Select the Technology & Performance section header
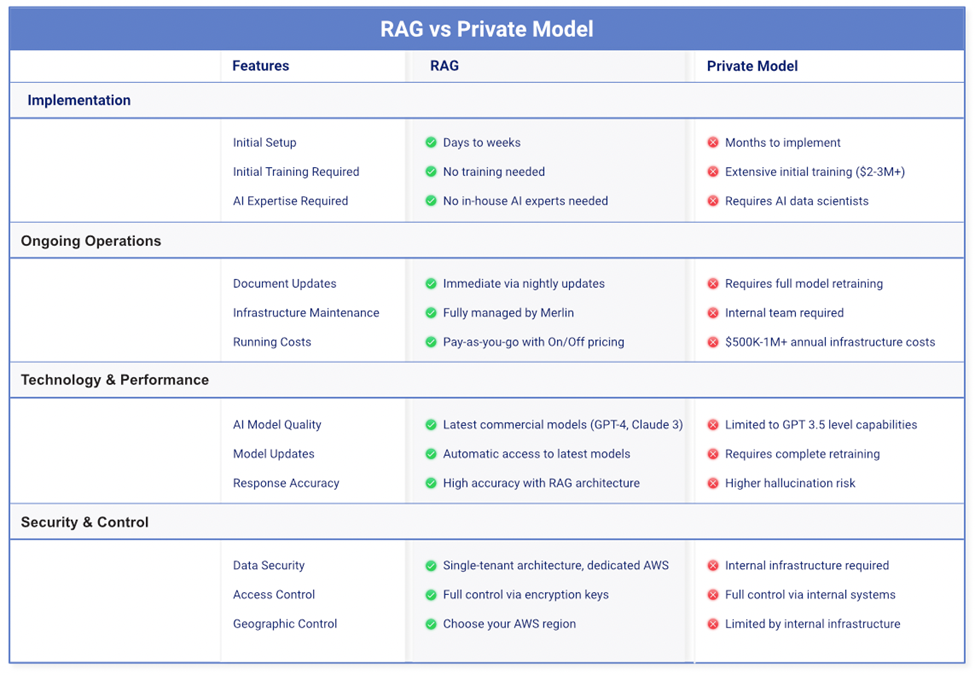 click(x=487, y=380)
